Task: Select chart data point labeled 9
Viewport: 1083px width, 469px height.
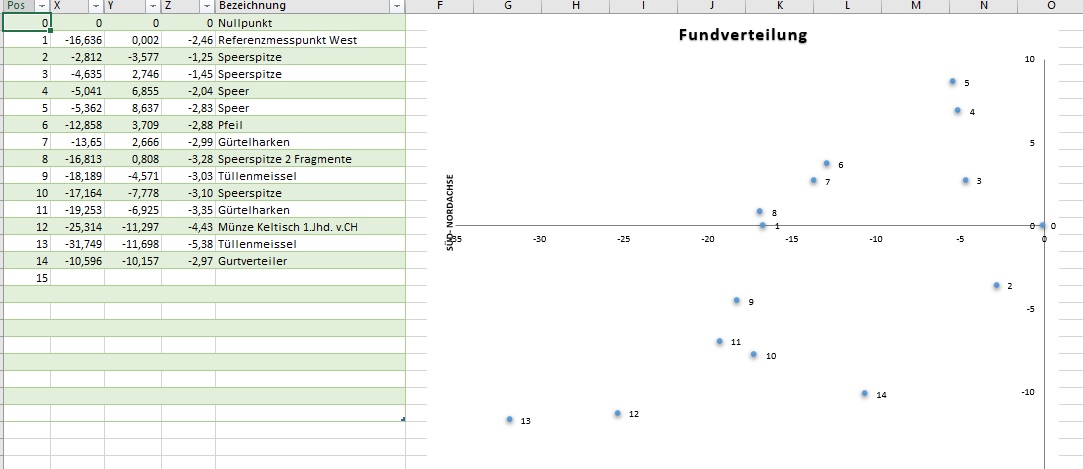Action: point(737,301)
